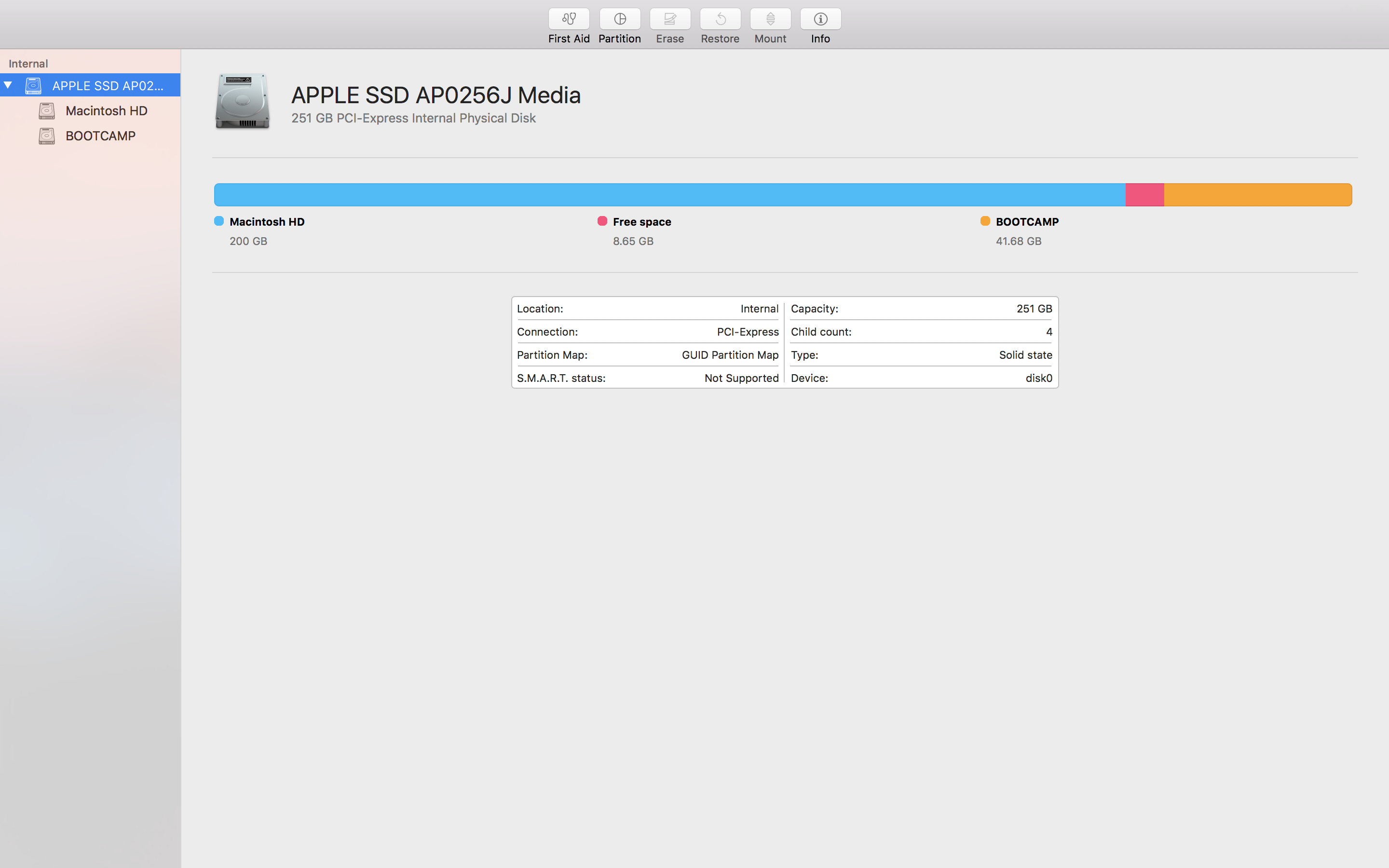Click the S.M.A.R.T. status label
Viewport: 1389px width, 868px height.
tap(561, 378)
